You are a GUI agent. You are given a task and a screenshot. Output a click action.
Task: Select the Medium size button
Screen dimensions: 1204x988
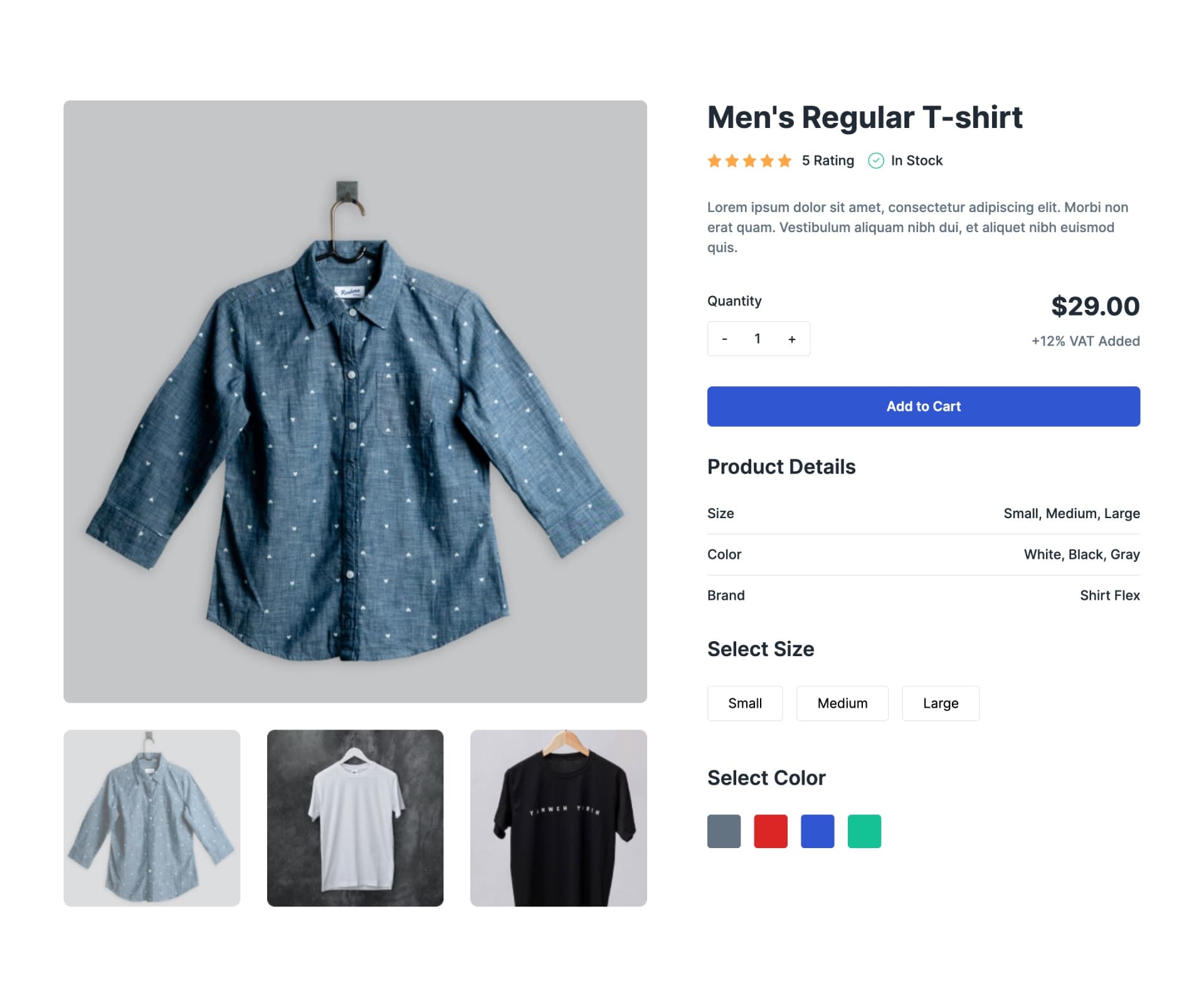coord(840,703)
